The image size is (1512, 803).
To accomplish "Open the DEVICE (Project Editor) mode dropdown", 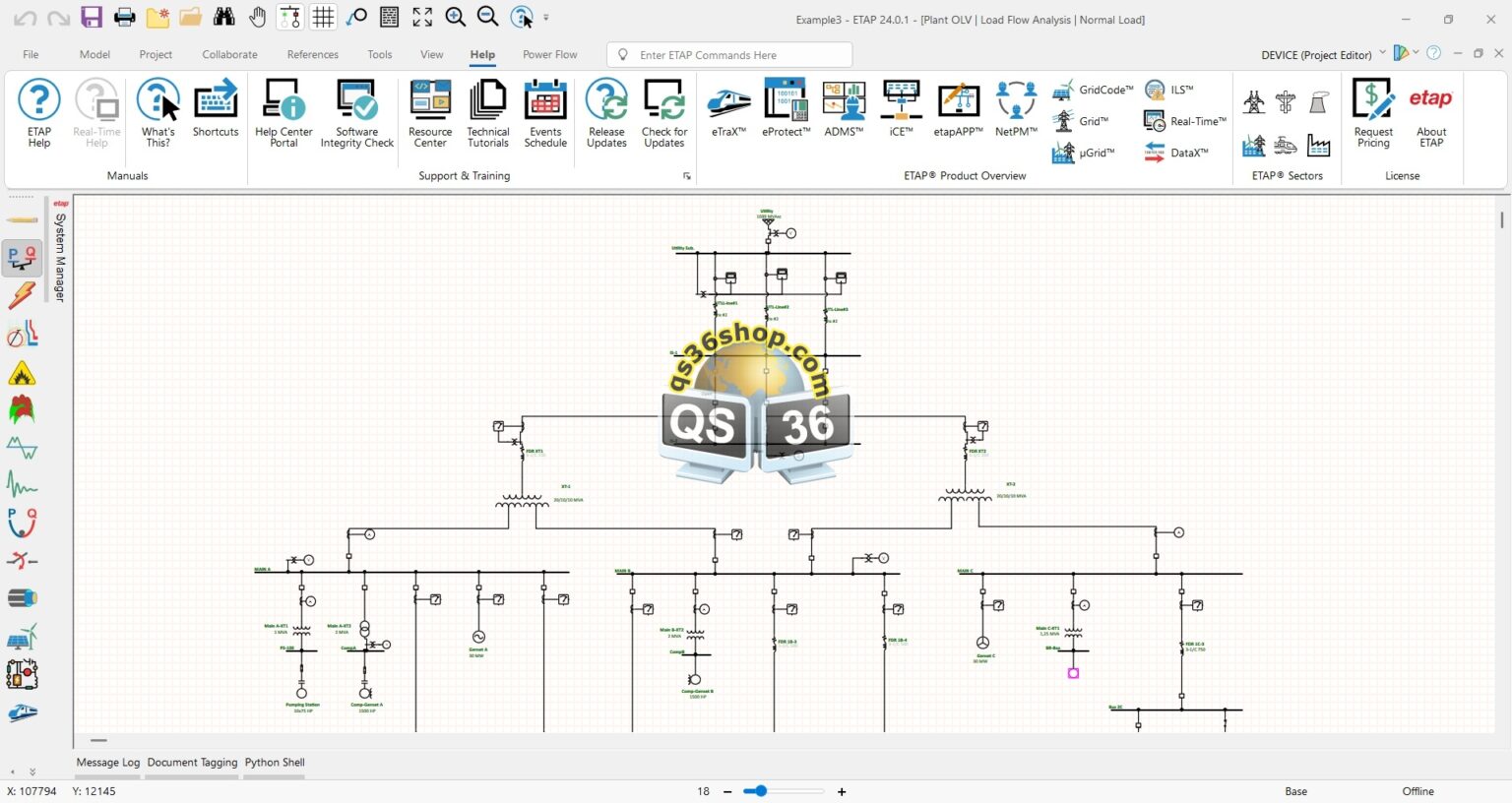I will point(1382,54).
